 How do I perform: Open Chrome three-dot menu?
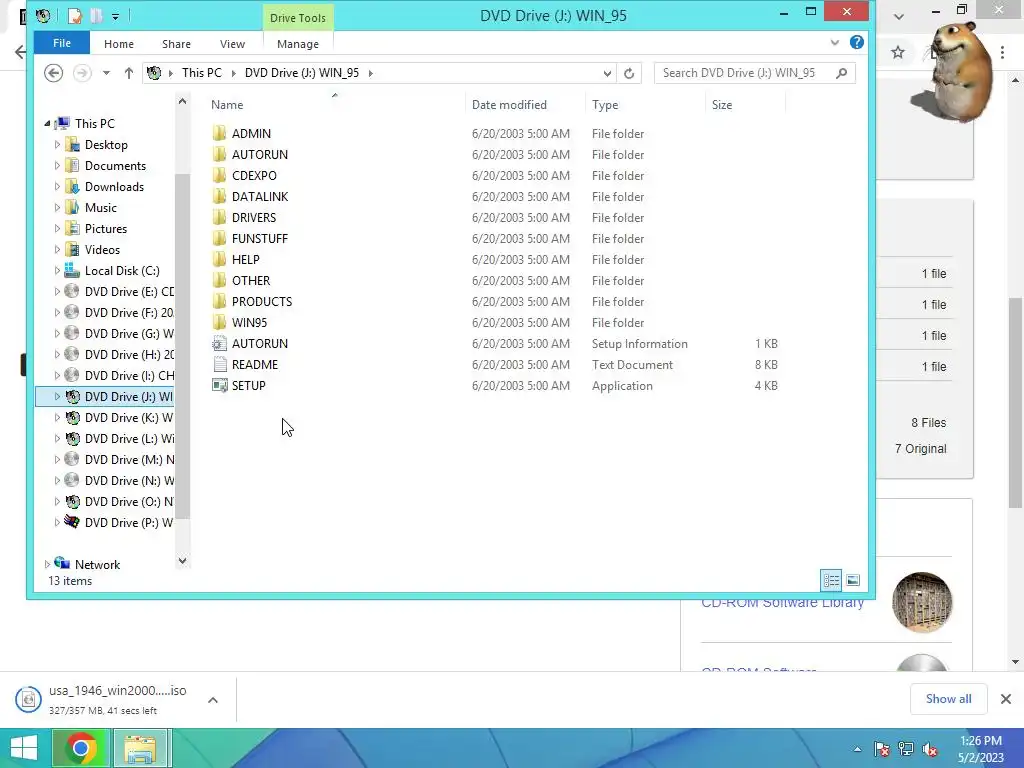tap(1002, 52)
